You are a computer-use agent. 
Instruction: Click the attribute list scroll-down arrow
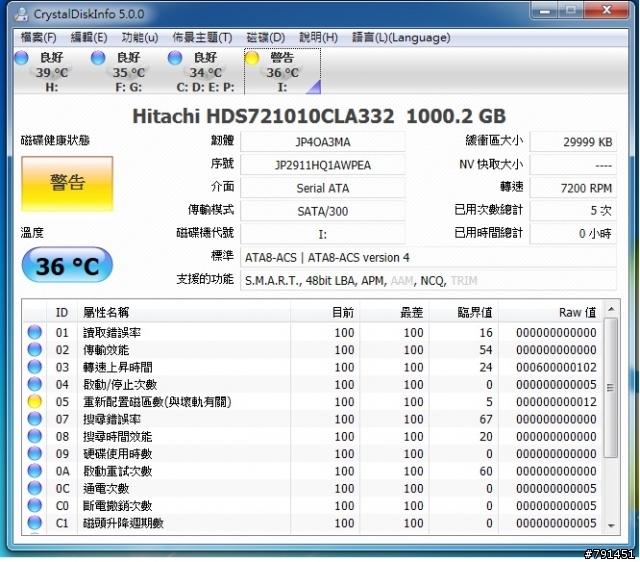[611, 526]
